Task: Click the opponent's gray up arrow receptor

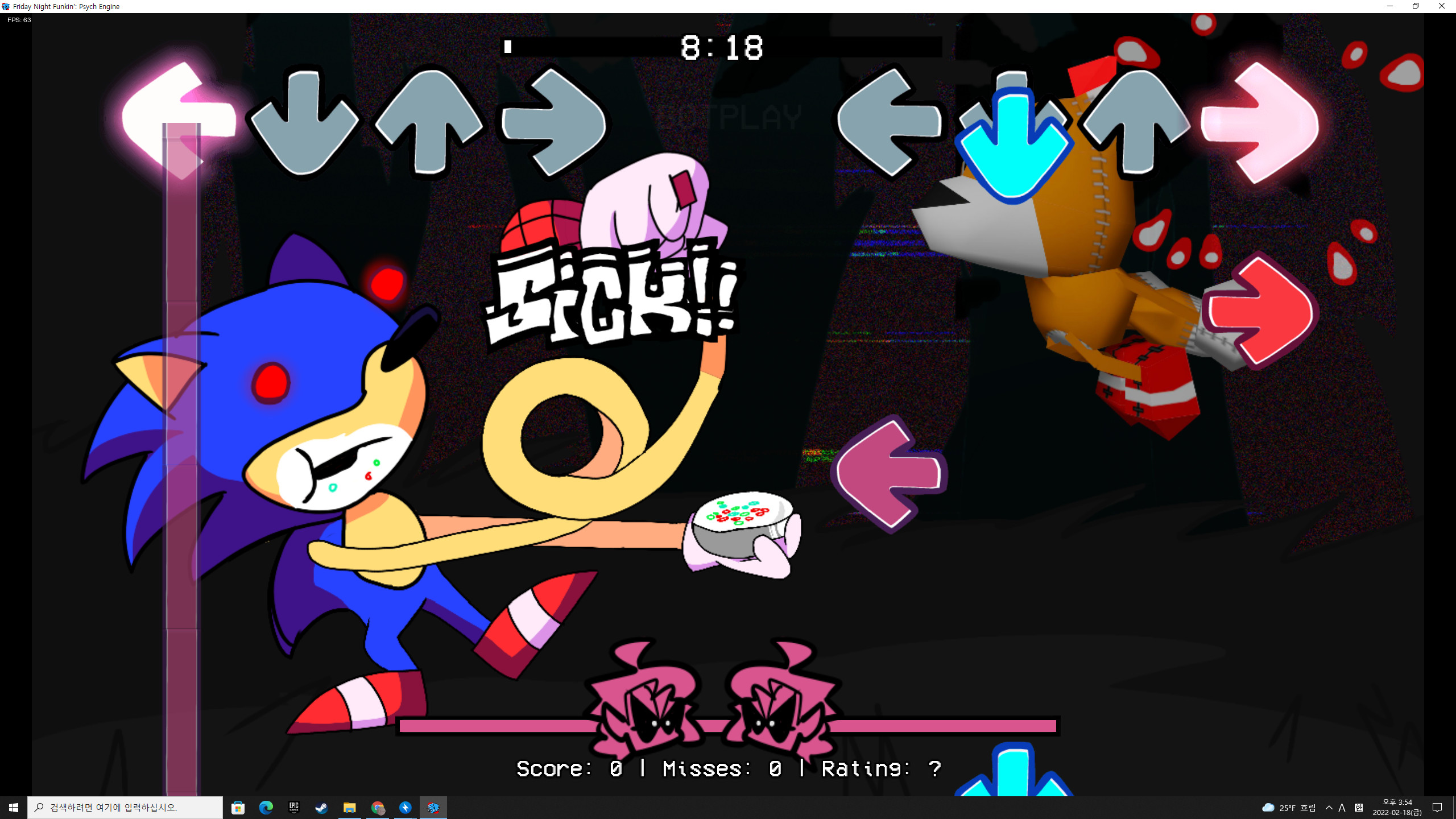Action: [x=430, y=122]
